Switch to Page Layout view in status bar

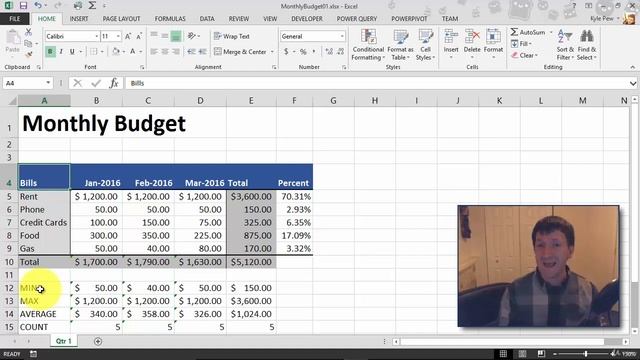pos(522,353)
